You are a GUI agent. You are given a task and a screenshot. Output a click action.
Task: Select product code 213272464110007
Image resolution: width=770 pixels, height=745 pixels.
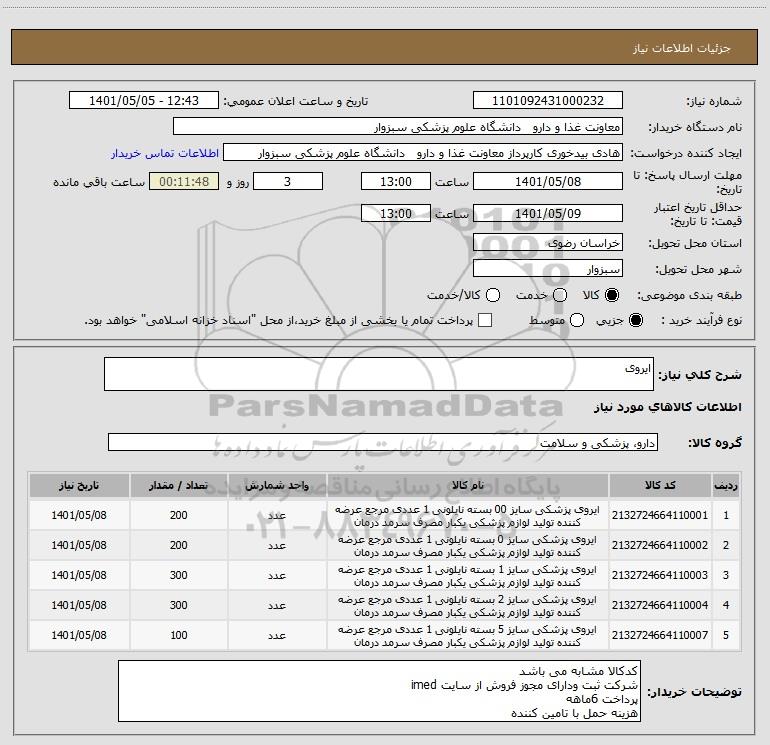pos(660,635)
